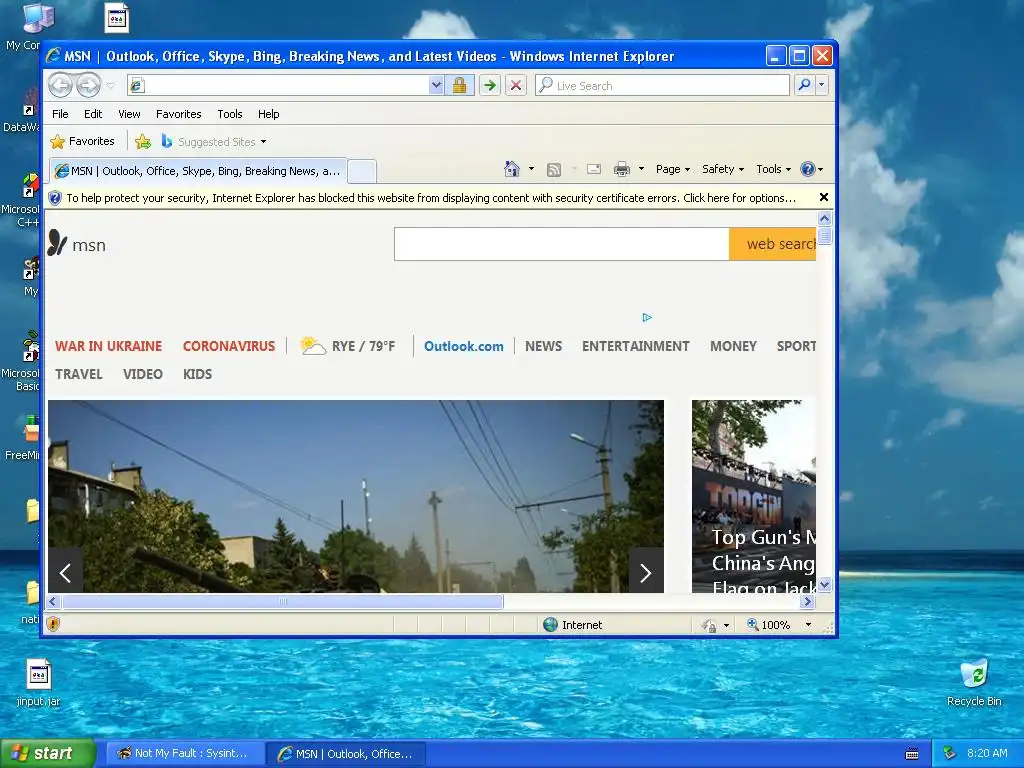
Task: Click the vertical scrollbar down arrow
Action: pos(824,584)
